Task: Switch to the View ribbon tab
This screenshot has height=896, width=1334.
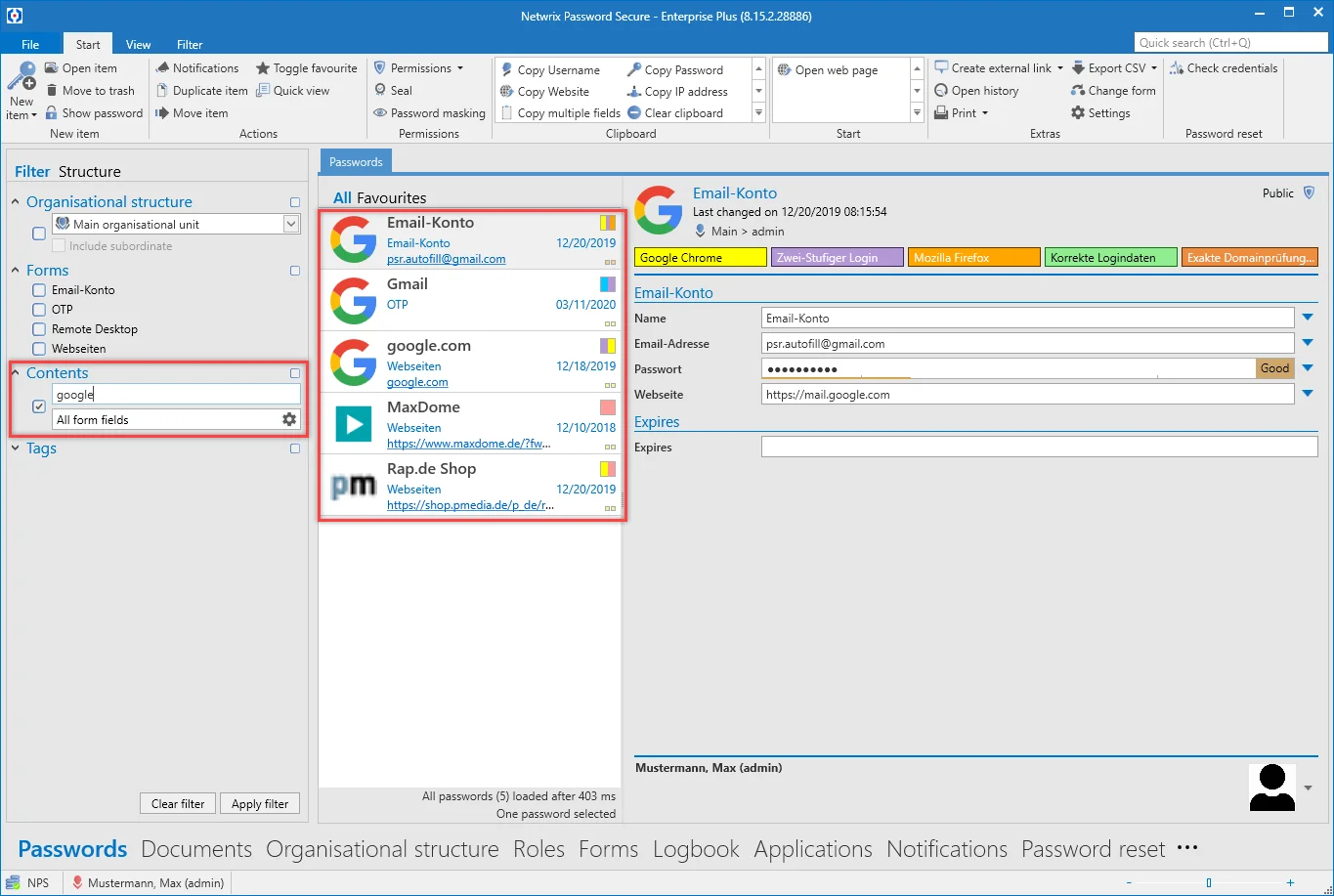Action: [x=139, y=44]
